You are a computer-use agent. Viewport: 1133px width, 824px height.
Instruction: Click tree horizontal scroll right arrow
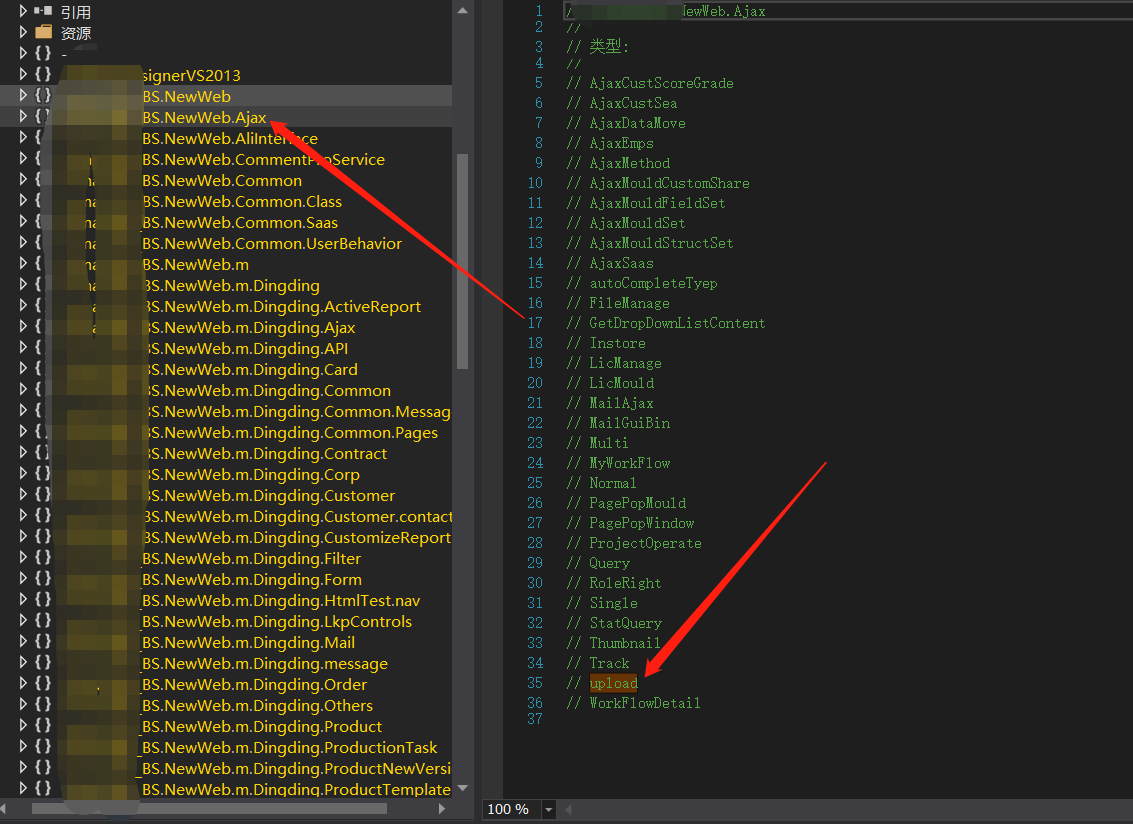(x=442, y=809)
